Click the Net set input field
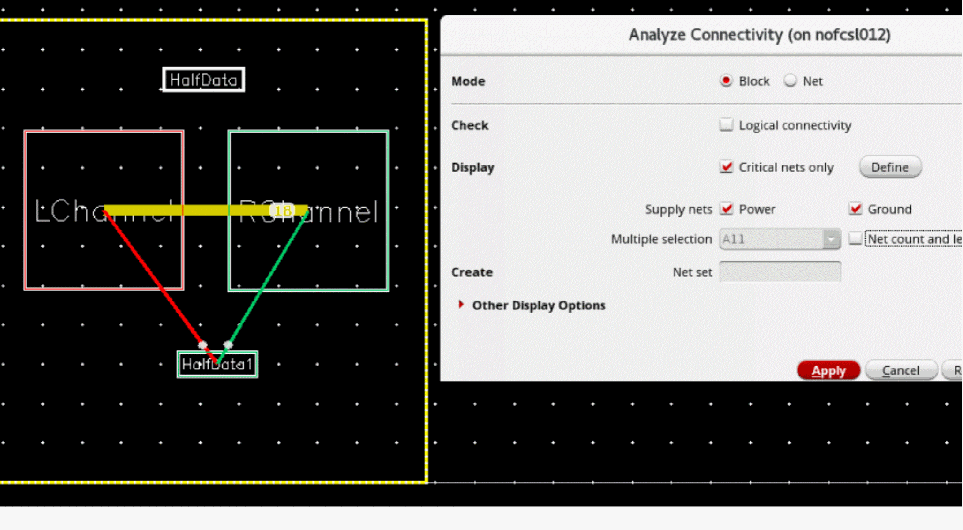 [780, 271]
